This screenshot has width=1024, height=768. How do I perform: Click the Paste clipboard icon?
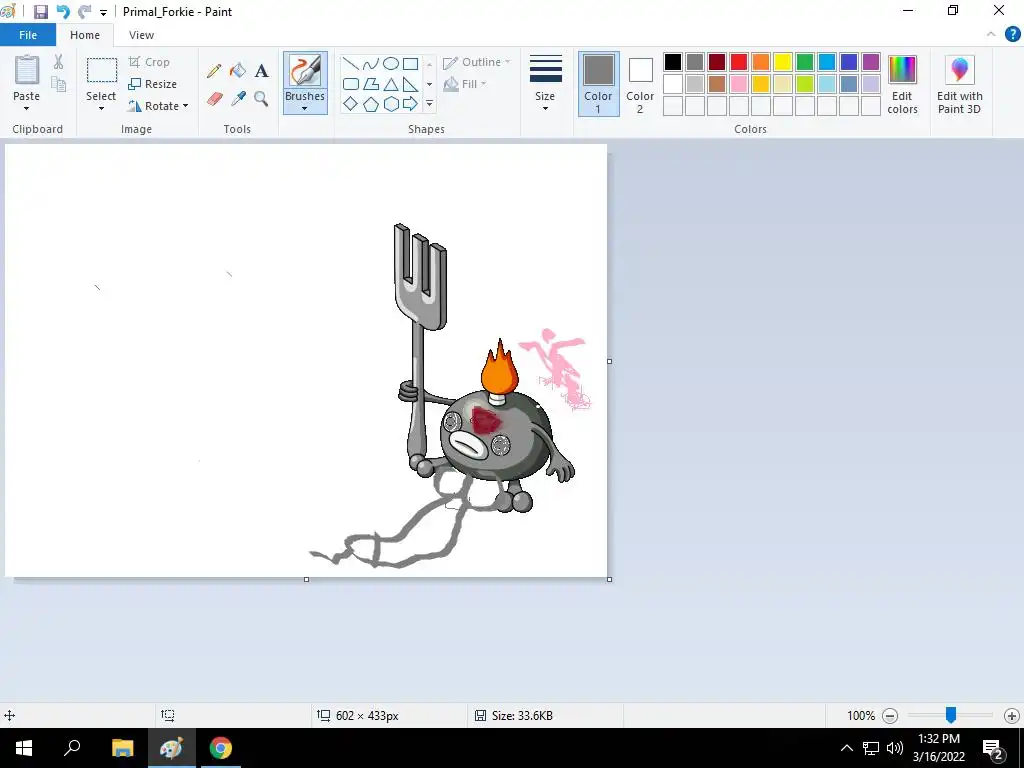pyautogui.click(x=27, y=69)
